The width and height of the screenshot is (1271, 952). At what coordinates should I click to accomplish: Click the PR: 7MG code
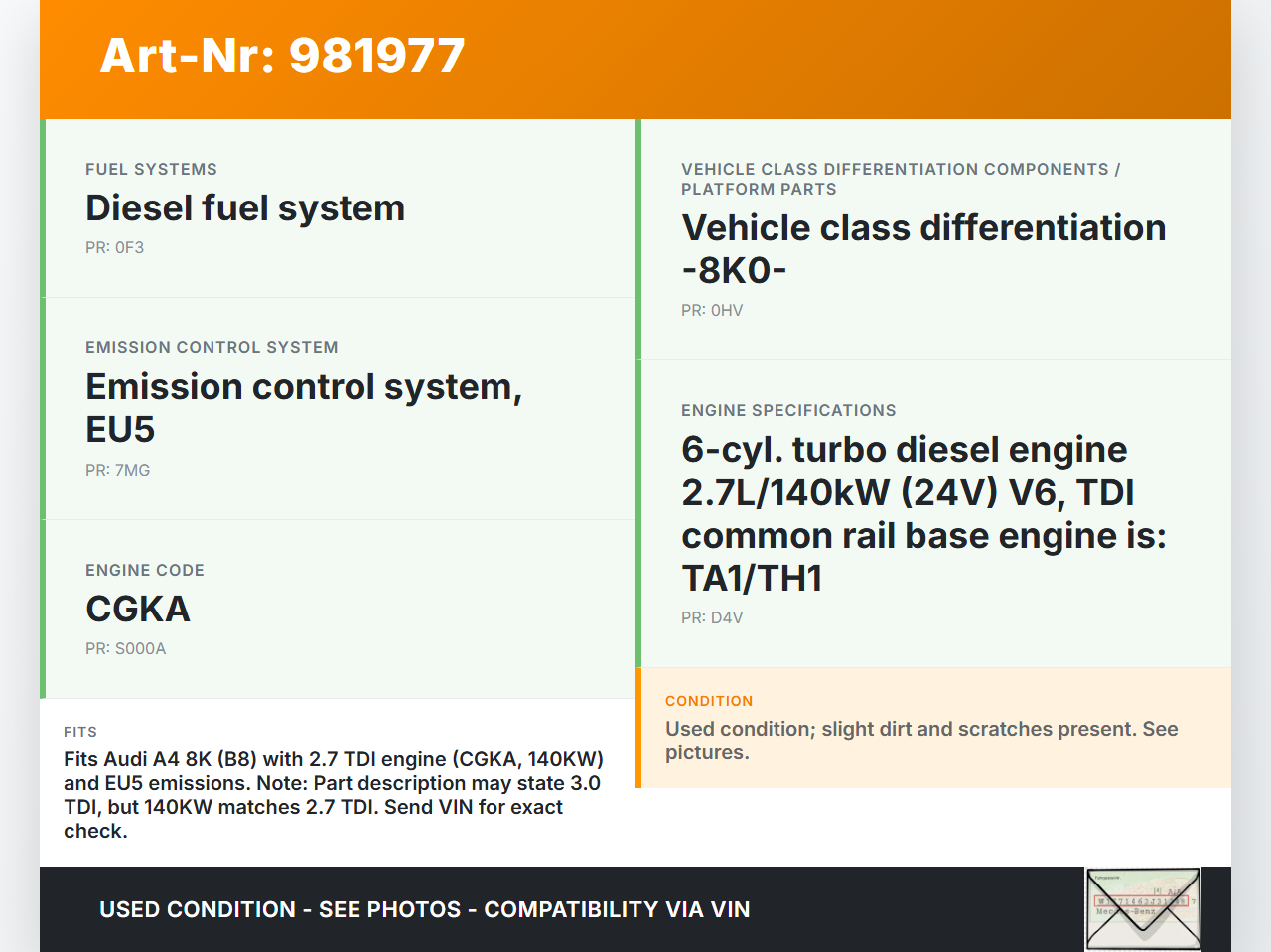[117, 471]
